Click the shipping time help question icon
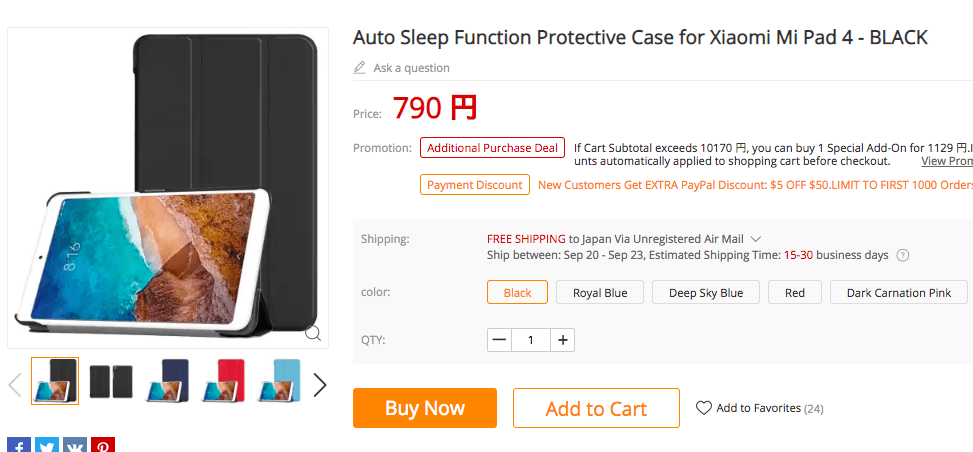This screenshot has width=973, height=452. (903, 255)
